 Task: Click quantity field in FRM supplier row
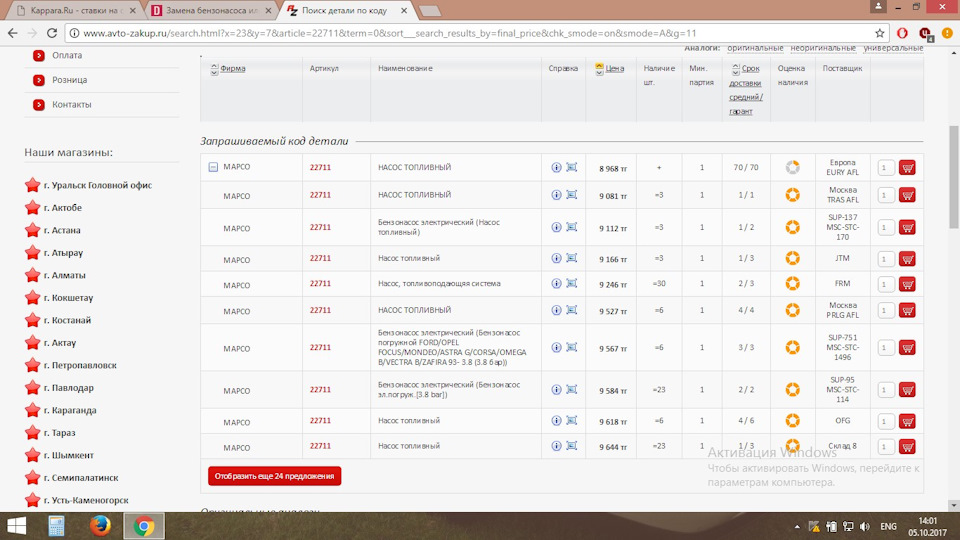click(885, 284)
